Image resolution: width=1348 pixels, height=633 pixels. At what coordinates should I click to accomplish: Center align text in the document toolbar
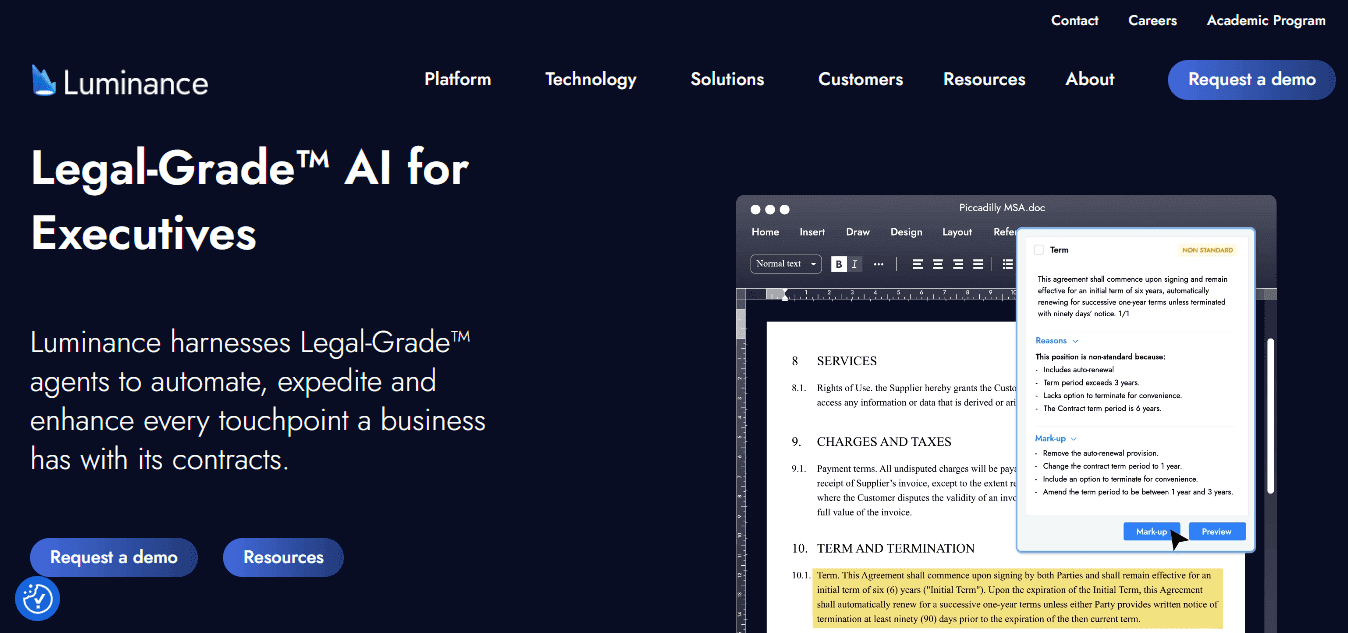938,264
